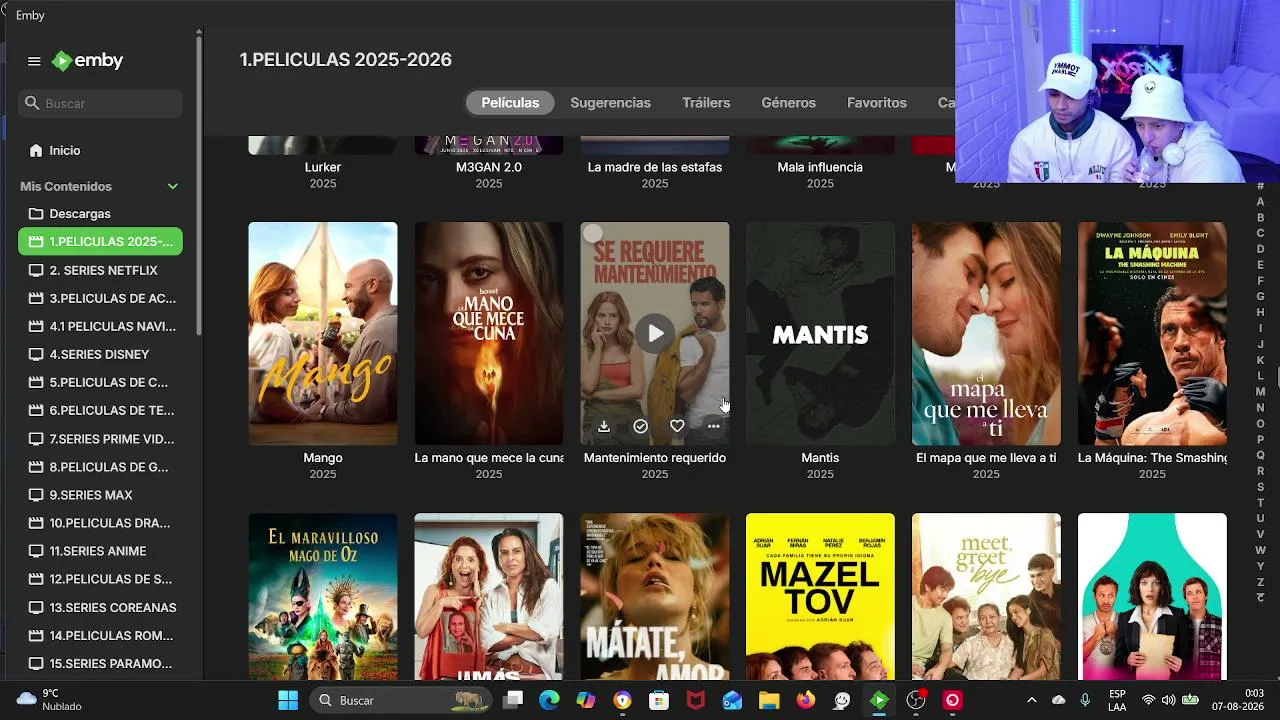Open Task View from the taskbar
The image size is (1280, 720).
coord(513,700)
